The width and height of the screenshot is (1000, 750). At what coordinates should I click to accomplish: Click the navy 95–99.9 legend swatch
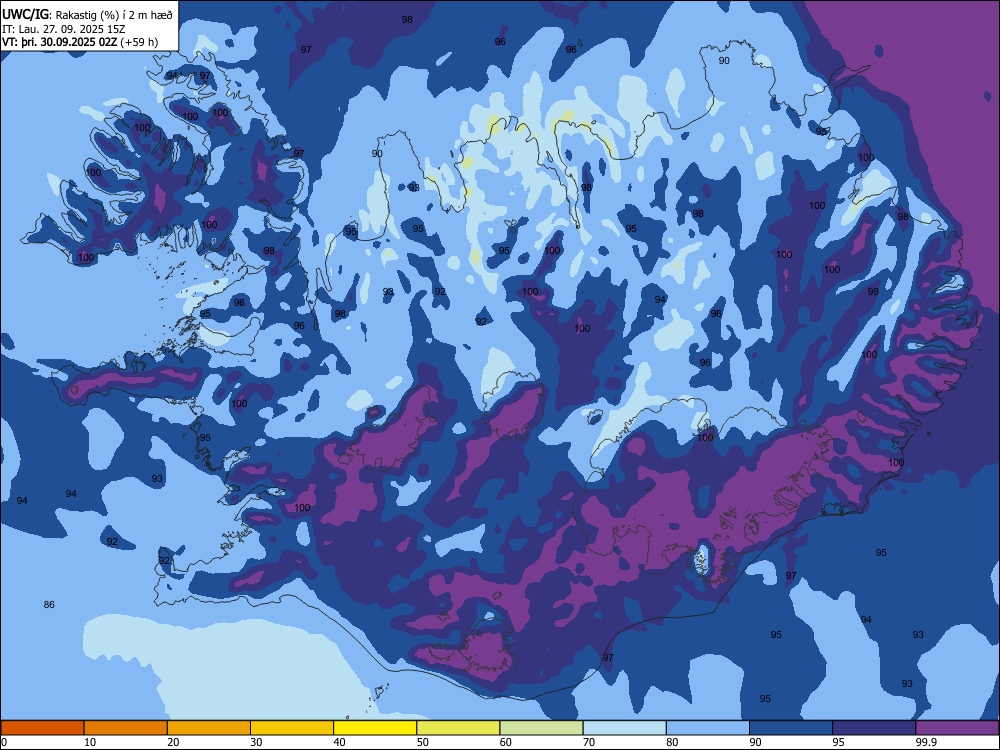coord(874,728)
